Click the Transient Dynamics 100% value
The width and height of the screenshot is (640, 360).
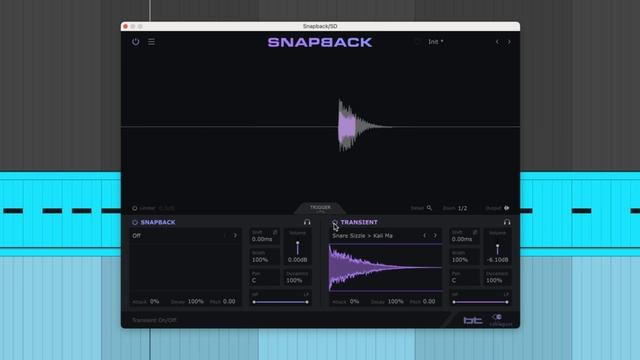pos(494,280)
